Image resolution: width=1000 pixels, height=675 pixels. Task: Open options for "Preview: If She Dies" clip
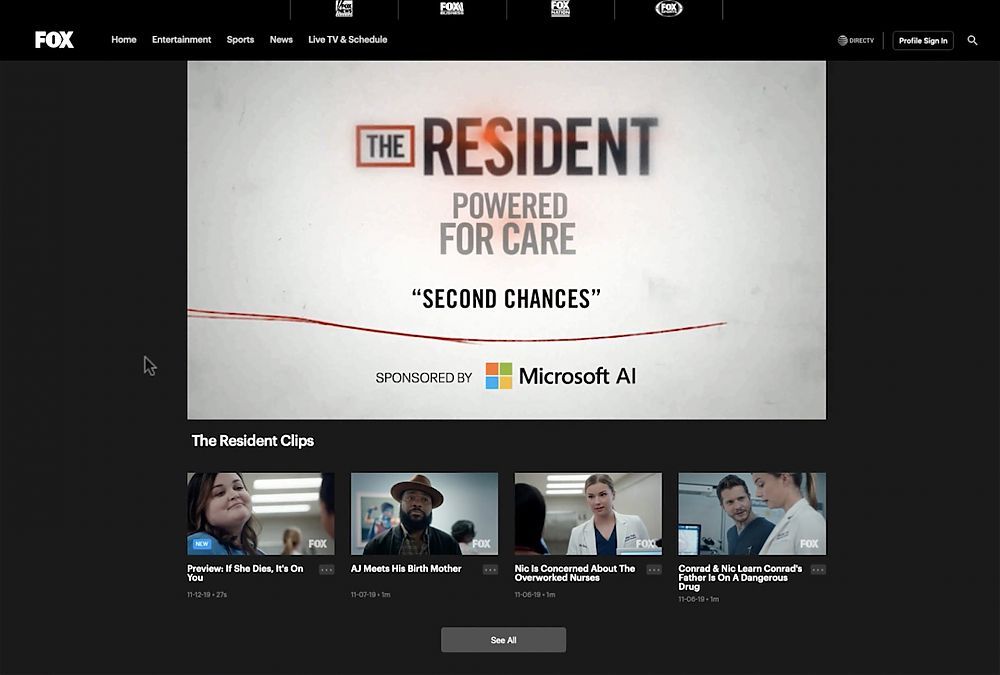click(x=326, y=570)
